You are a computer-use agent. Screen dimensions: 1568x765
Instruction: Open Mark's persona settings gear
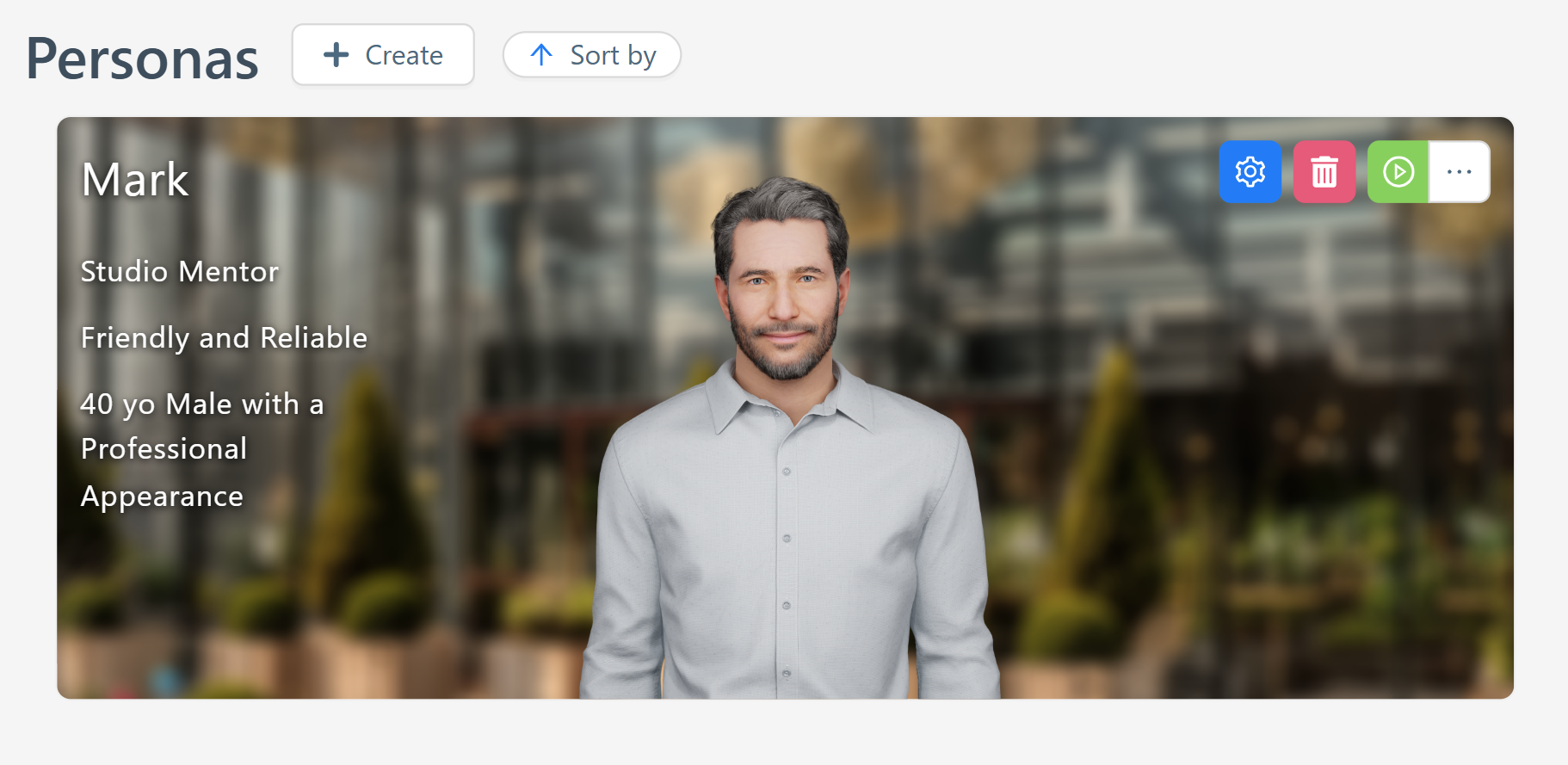(x=1250, y=172)
